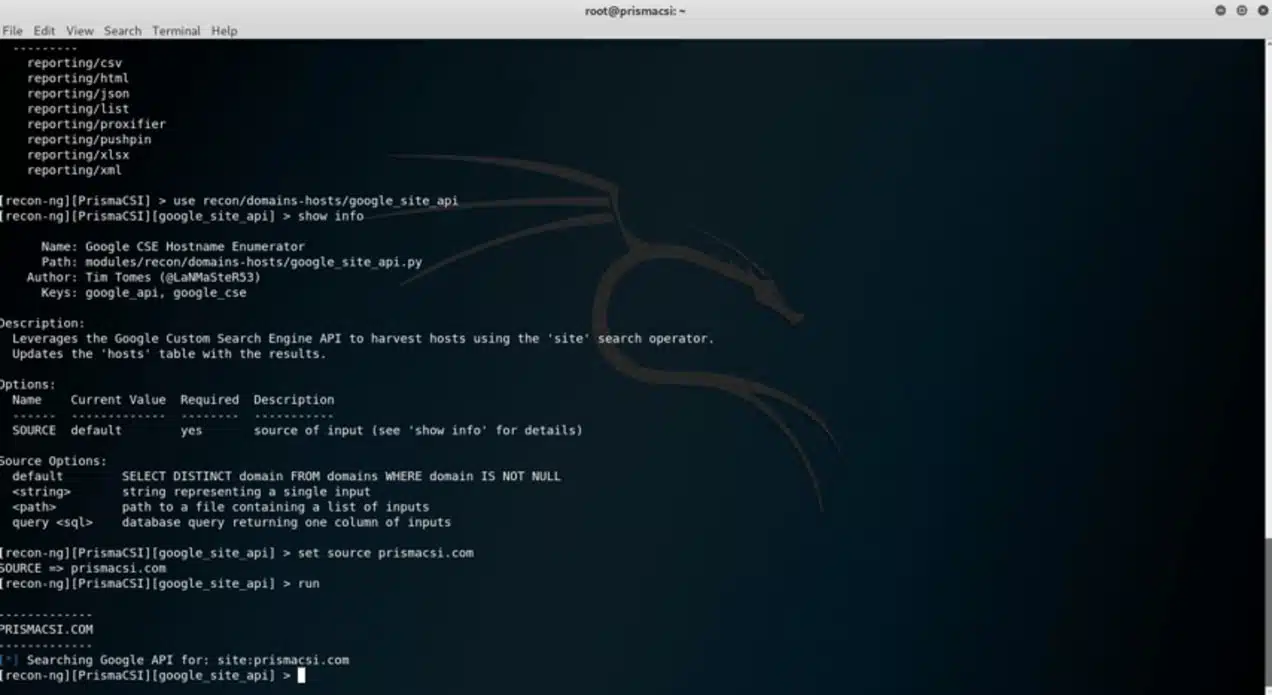Minimize the terminal window

1220,10
